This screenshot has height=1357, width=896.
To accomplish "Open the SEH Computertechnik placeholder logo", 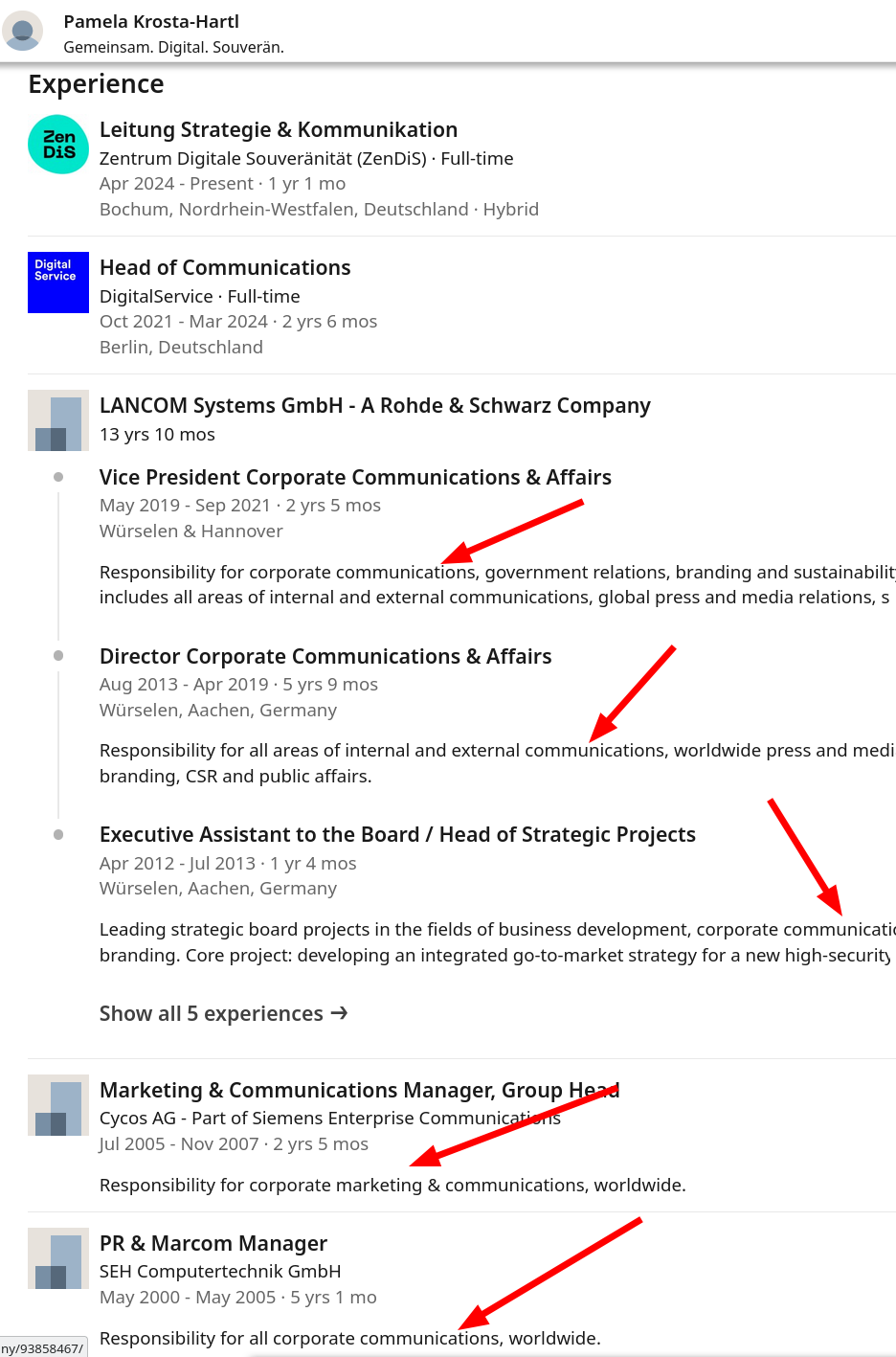I will pos(58,1258).
